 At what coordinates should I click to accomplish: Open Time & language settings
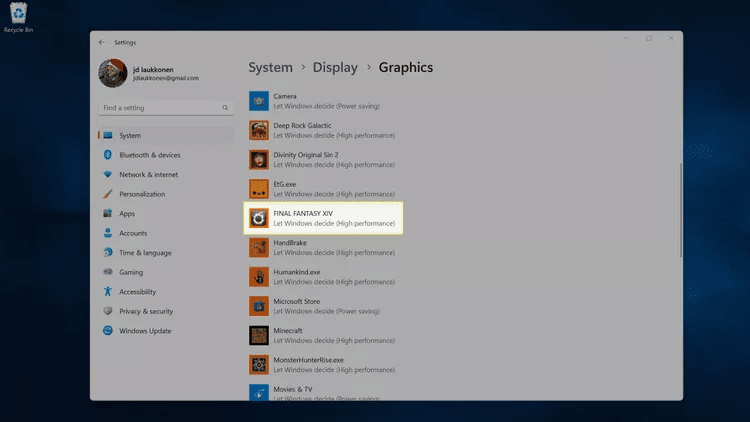[x=166, y=253]
